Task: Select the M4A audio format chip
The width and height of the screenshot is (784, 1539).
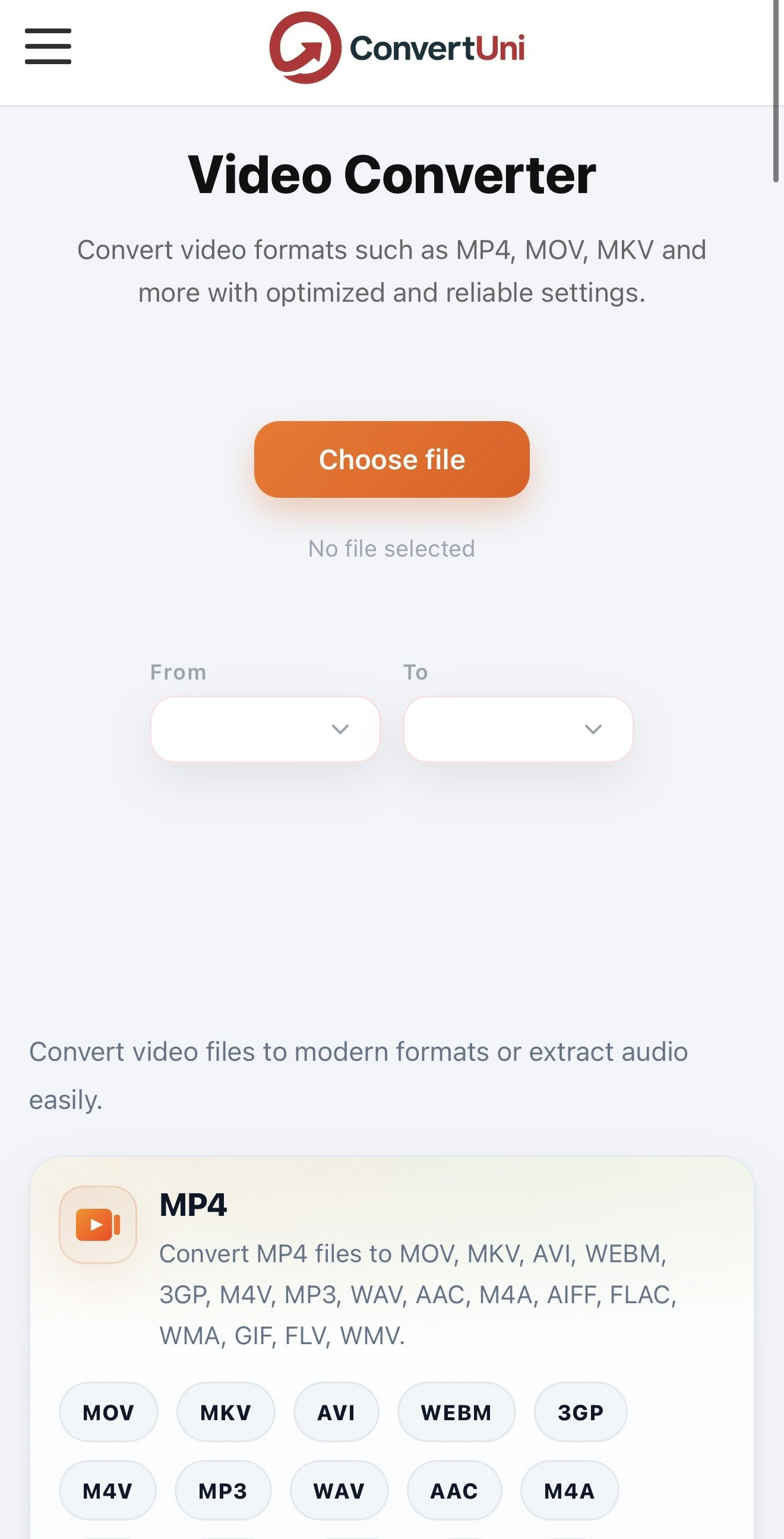Action: click(570, 1491)
